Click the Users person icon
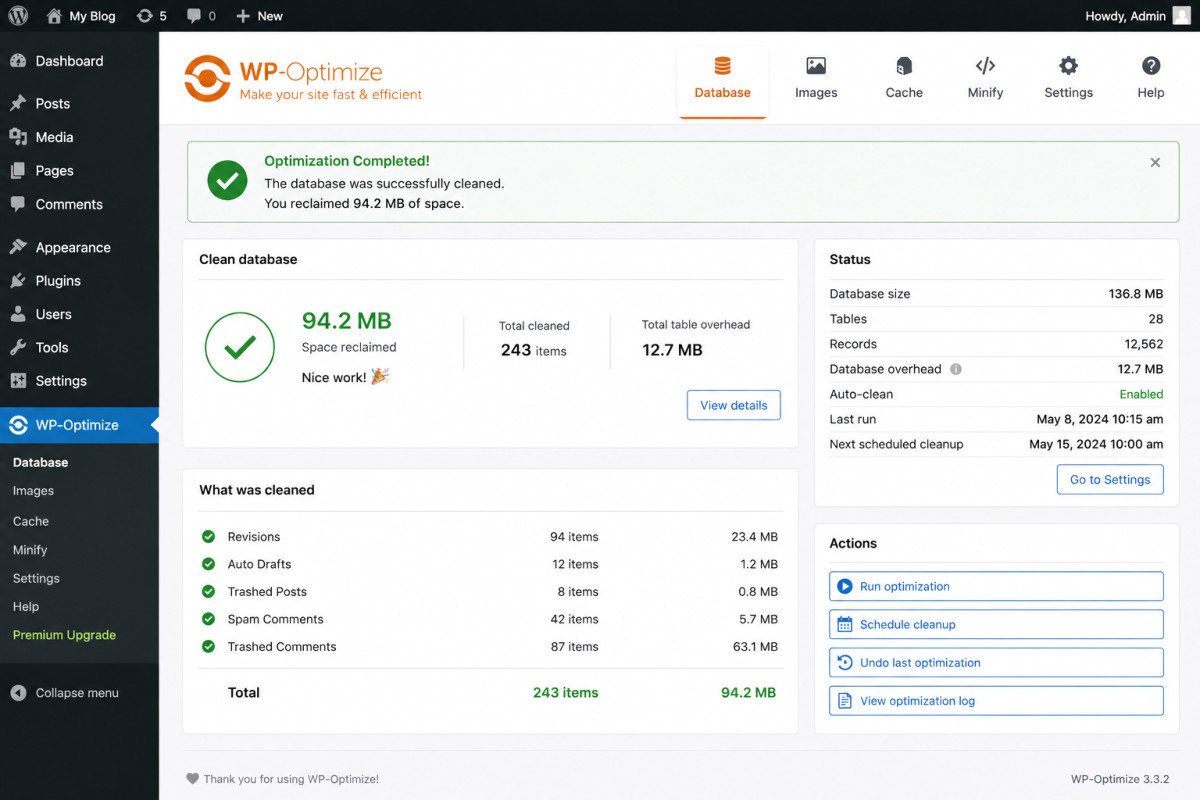The width and height of the screenshot is (1200, 800). [18, 314]
